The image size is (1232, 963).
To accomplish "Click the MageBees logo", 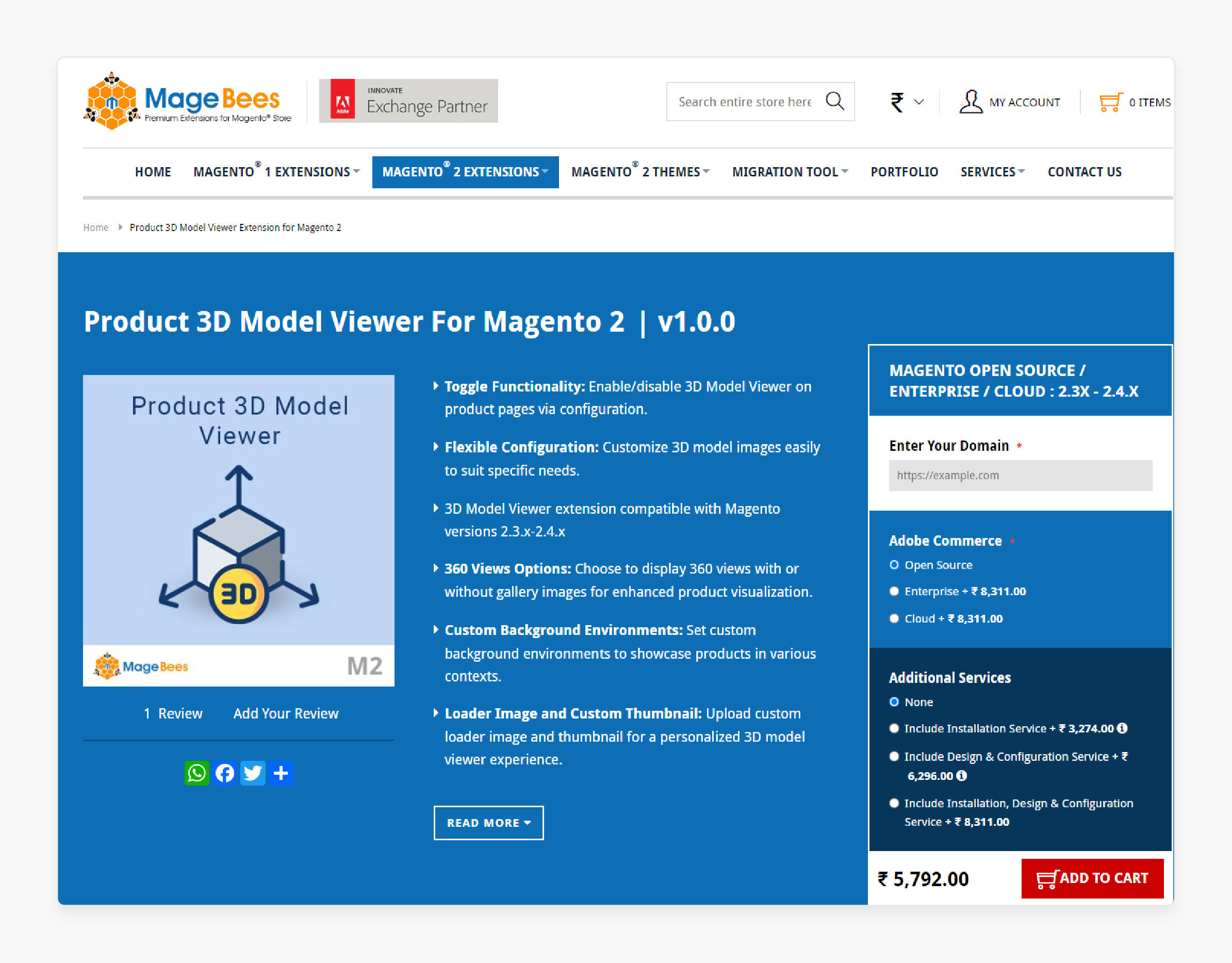I will (187, 101).
